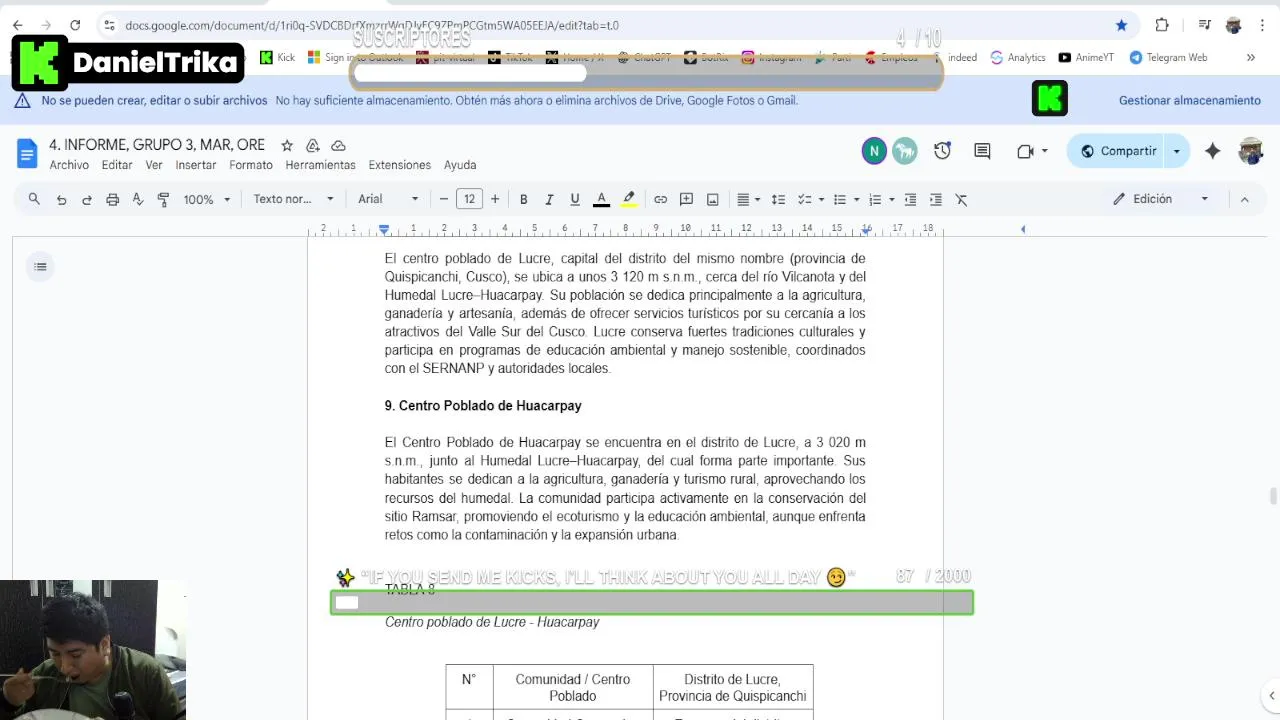Star this document
Viewport: 1280px width, 720px height.
pyautogui.click(x=287, y=145)
